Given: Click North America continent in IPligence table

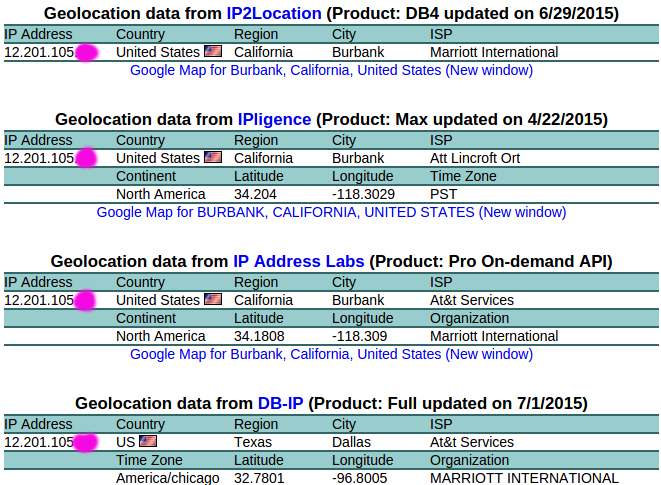Looking at the screenshot, I should (161, 194).
